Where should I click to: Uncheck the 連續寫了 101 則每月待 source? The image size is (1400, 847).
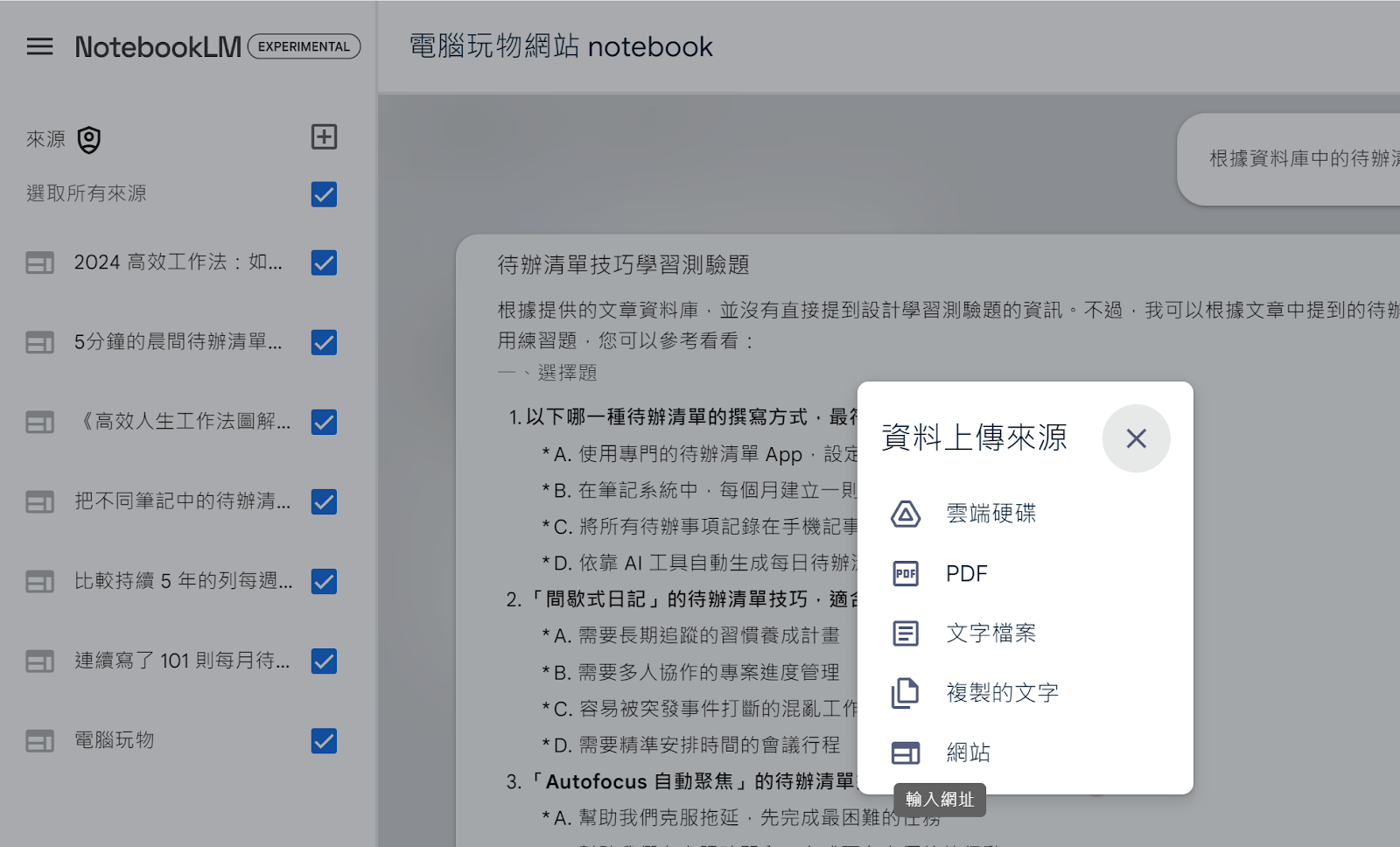[x=325, y=661]
